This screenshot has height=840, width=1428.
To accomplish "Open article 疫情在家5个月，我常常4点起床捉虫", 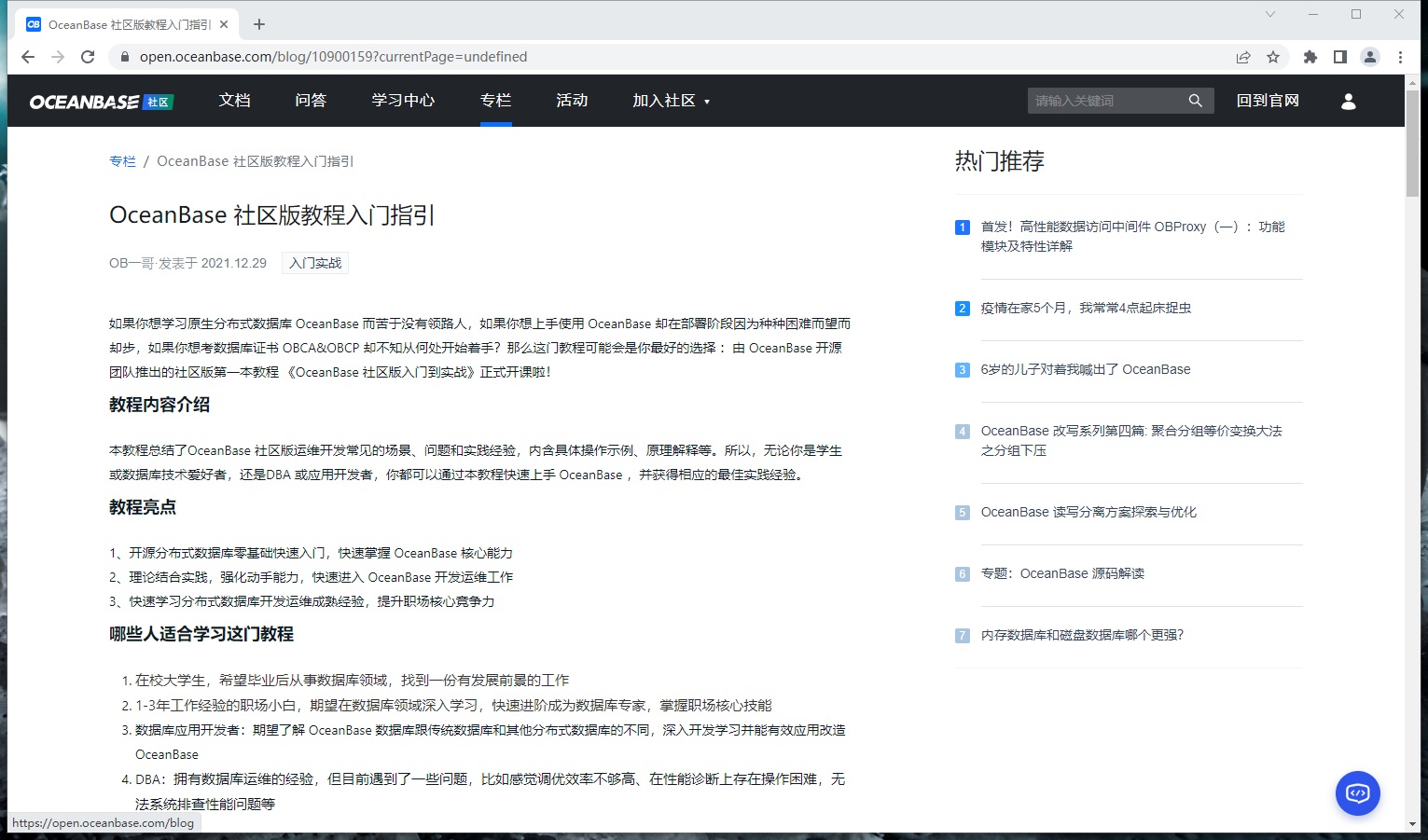I will pyautogui.click(x=1086, y=308).
